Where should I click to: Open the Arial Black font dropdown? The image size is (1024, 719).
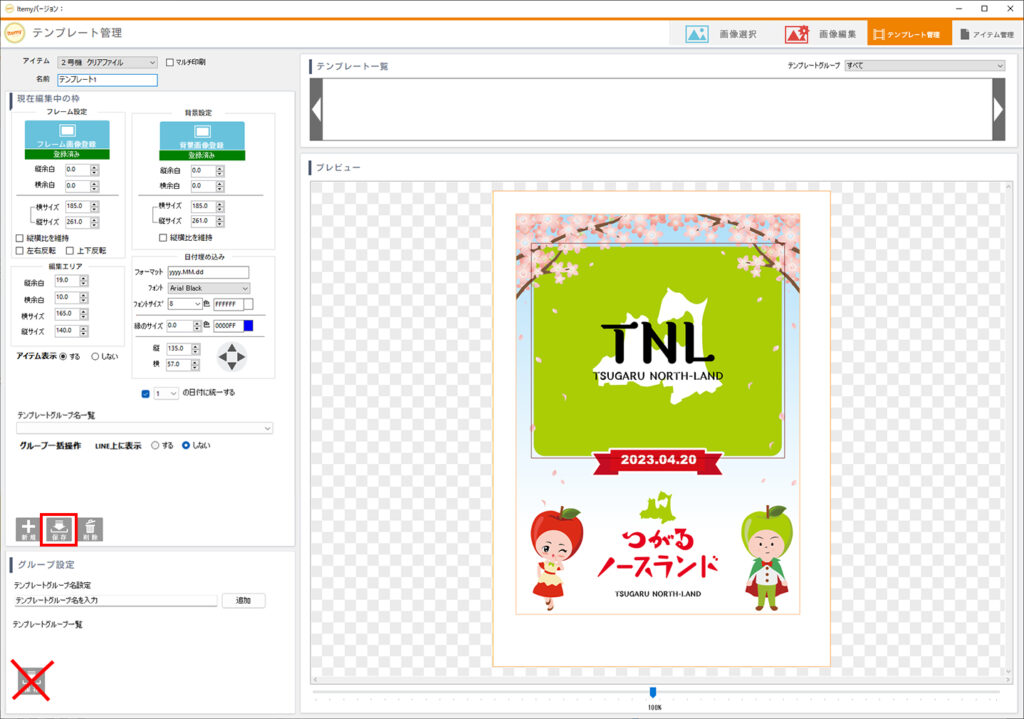208,288
